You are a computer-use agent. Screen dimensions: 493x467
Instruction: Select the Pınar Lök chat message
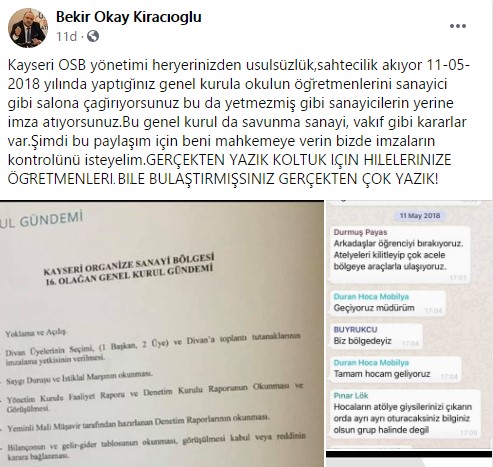[405, 413]
